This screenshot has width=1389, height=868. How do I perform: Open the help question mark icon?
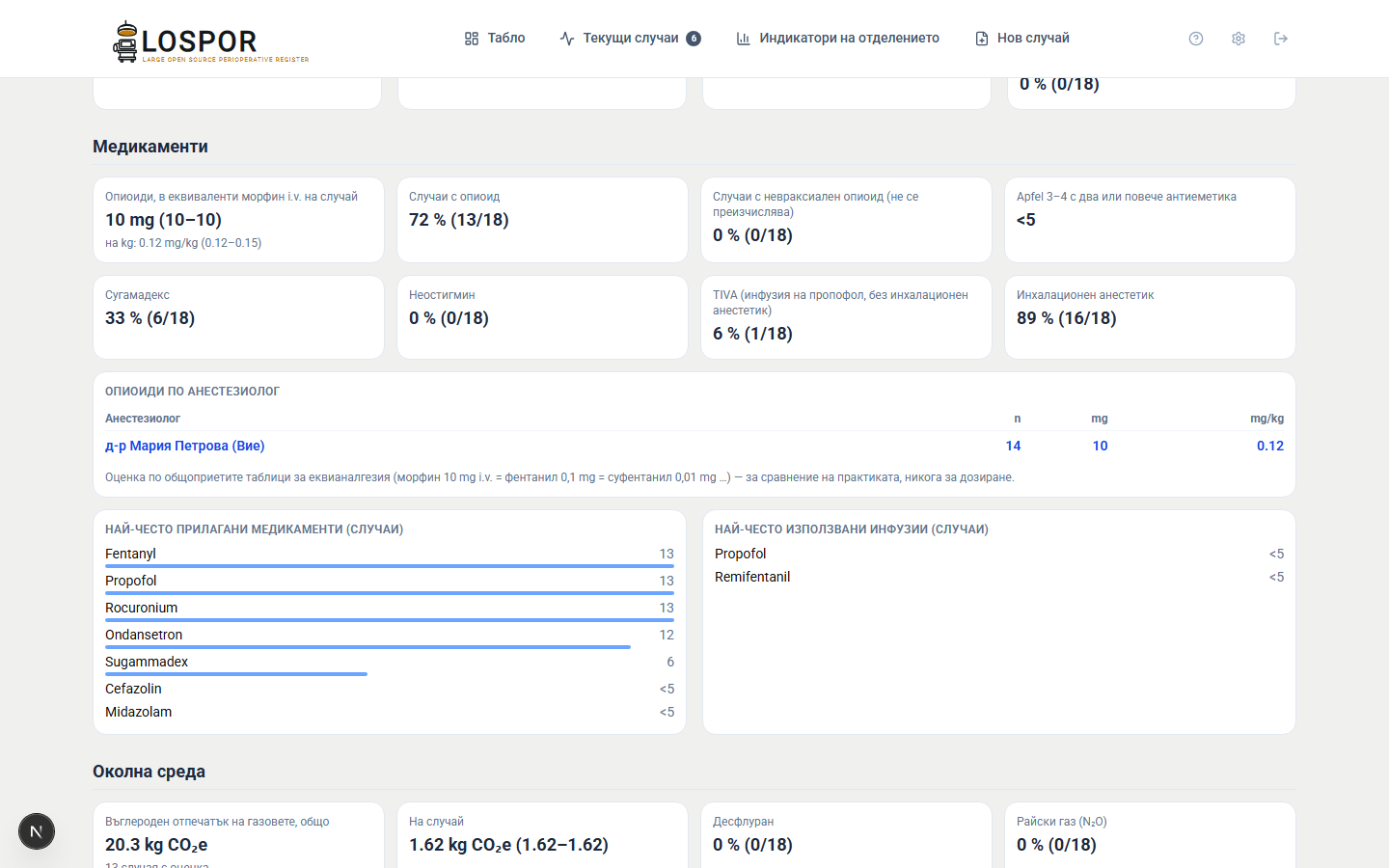1196,39
